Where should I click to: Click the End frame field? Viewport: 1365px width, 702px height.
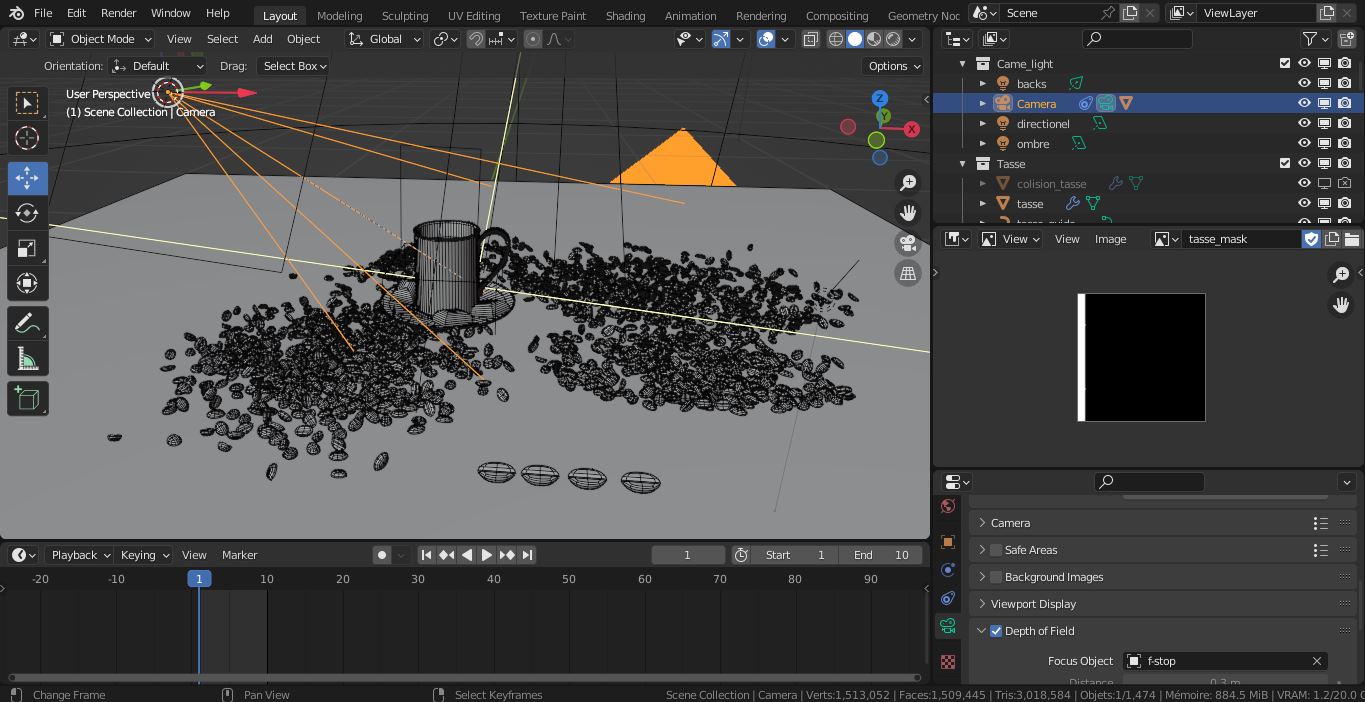tap(880, 555)
